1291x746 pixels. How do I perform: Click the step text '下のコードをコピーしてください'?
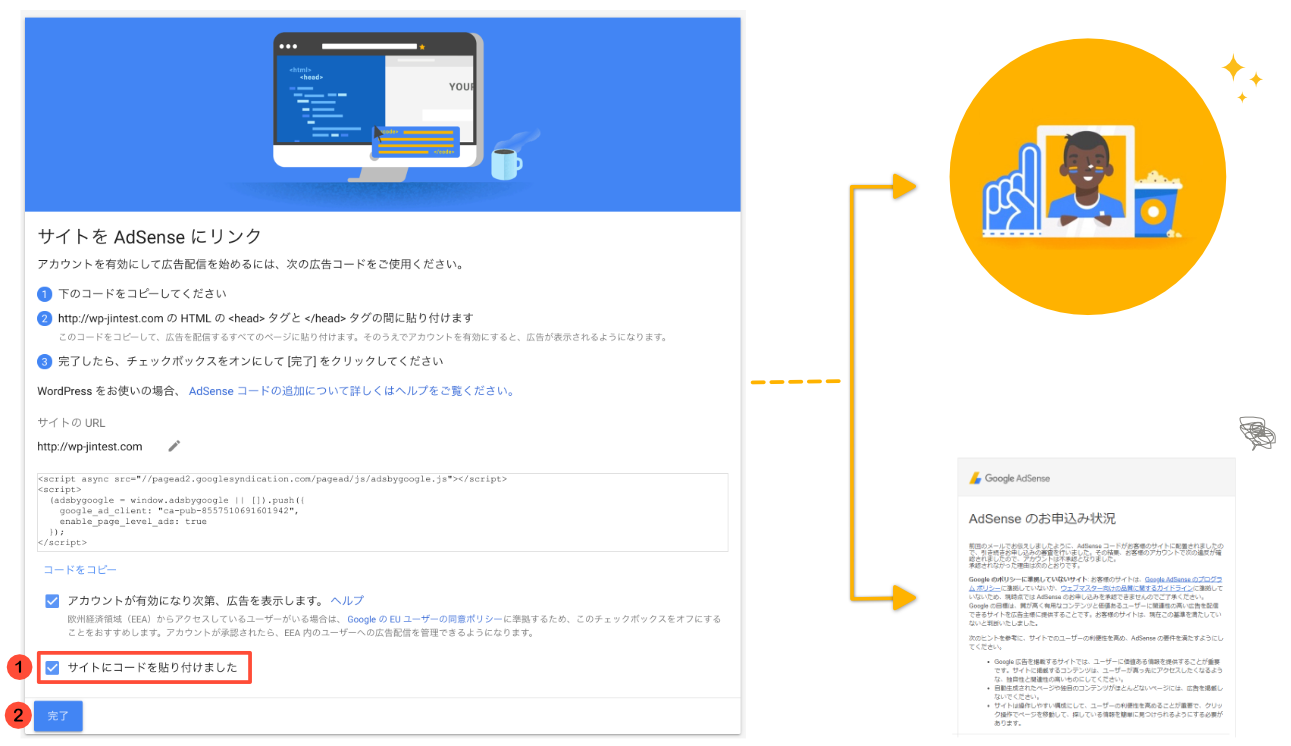tap(142, 294)
